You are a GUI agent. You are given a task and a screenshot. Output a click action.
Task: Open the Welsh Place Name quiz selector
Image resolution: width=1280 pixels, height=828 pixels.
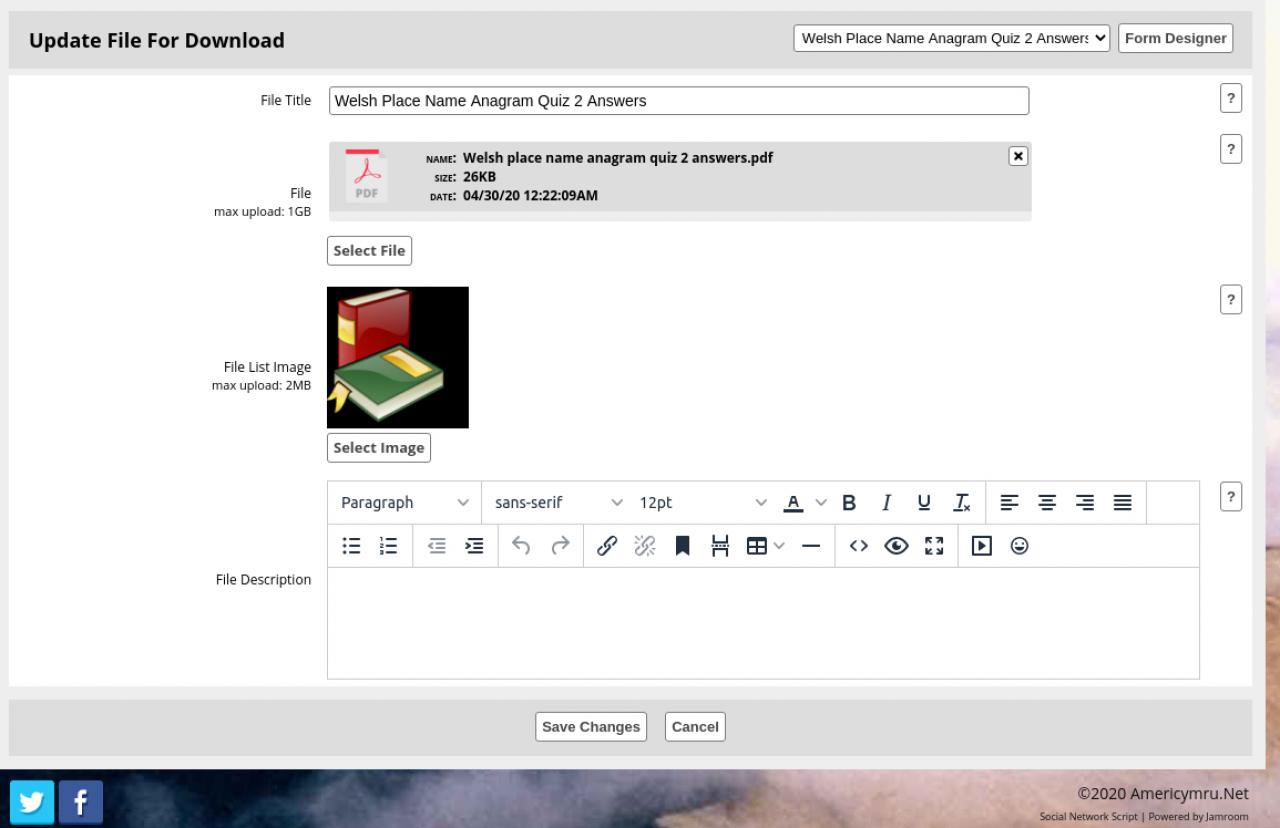point(951,38)
